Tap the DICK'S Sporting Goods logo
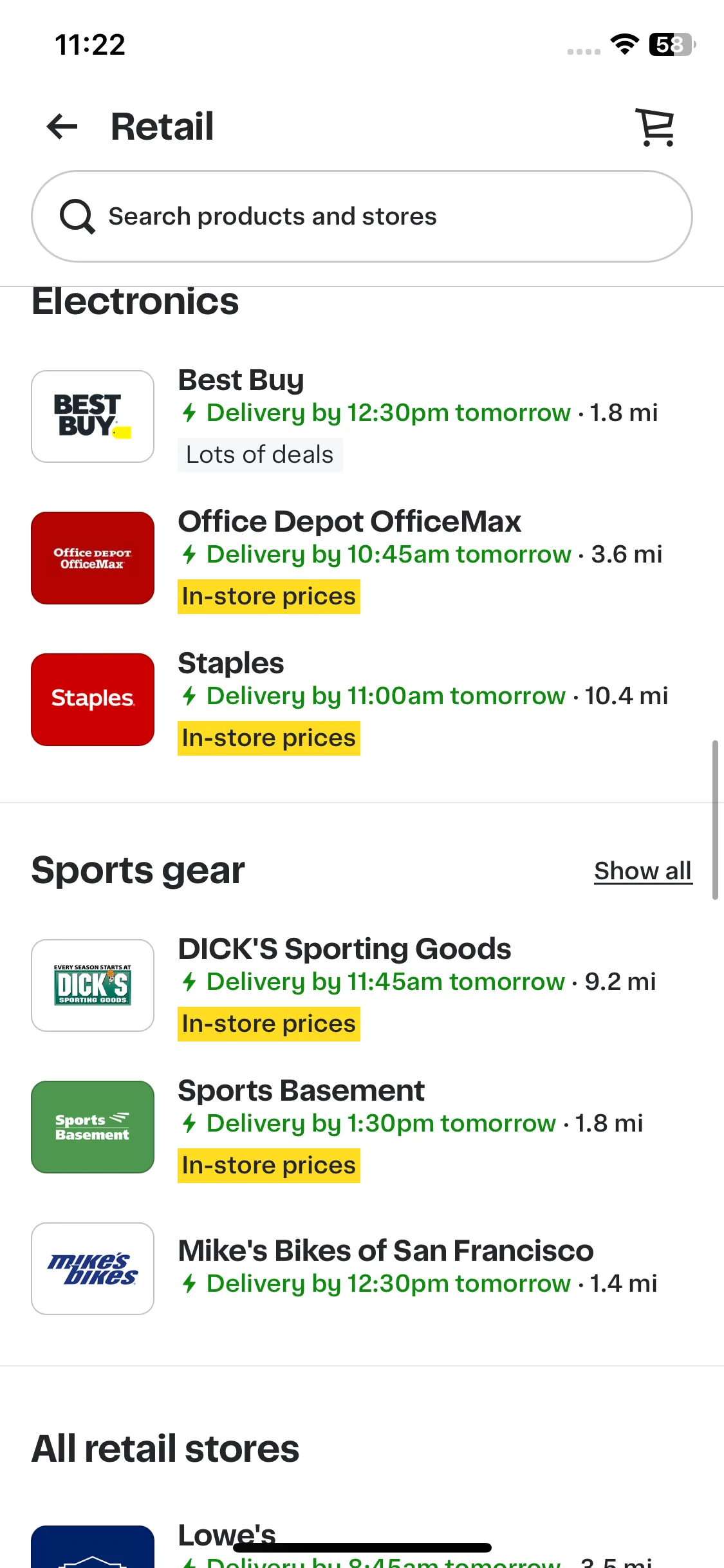The image size is (724, 1568). pos(93,985)
